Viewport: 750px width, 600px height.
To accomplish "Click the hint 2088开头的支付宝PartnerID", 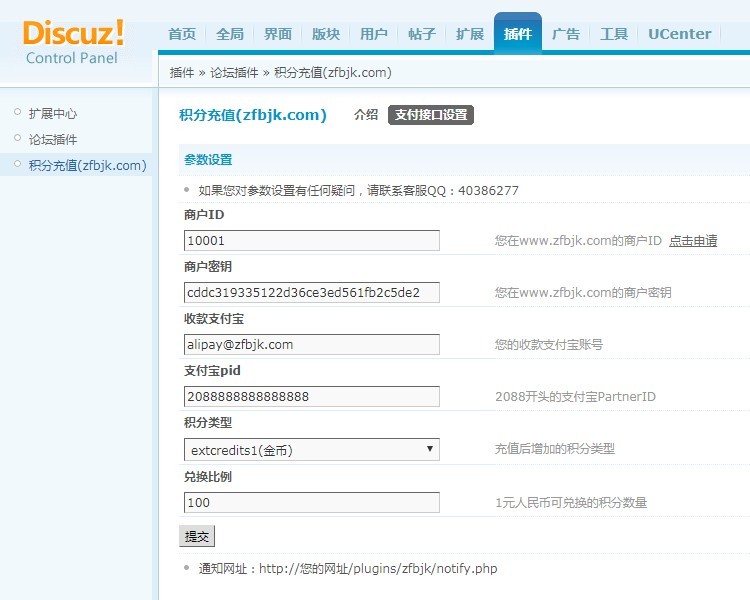I will tap(575, 397).
